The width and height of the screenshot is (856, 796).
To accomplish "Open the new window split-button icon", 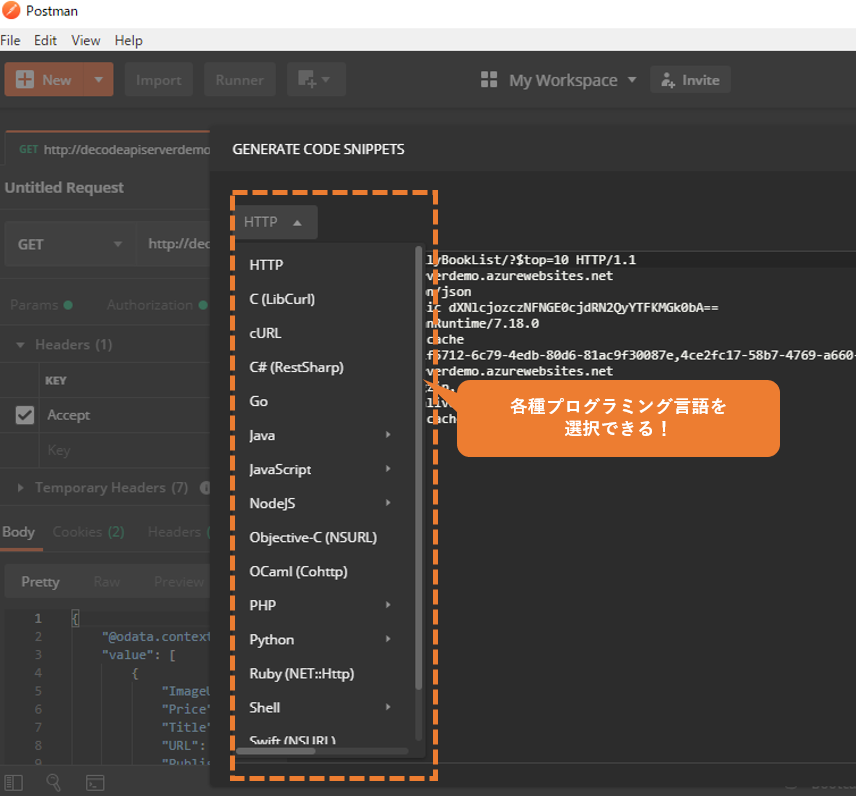I will [316, 80].
